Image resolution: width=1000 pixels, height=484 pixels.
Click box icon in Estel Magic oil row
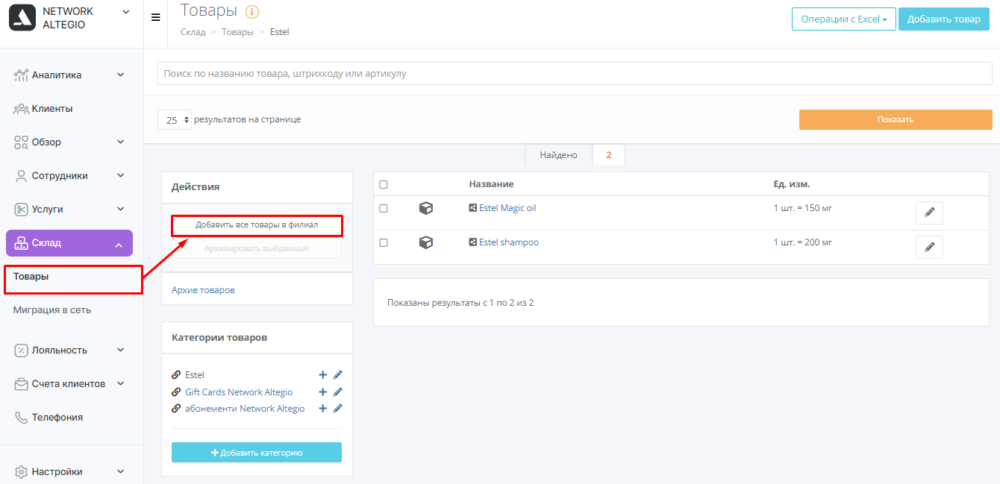pos(426,208)
